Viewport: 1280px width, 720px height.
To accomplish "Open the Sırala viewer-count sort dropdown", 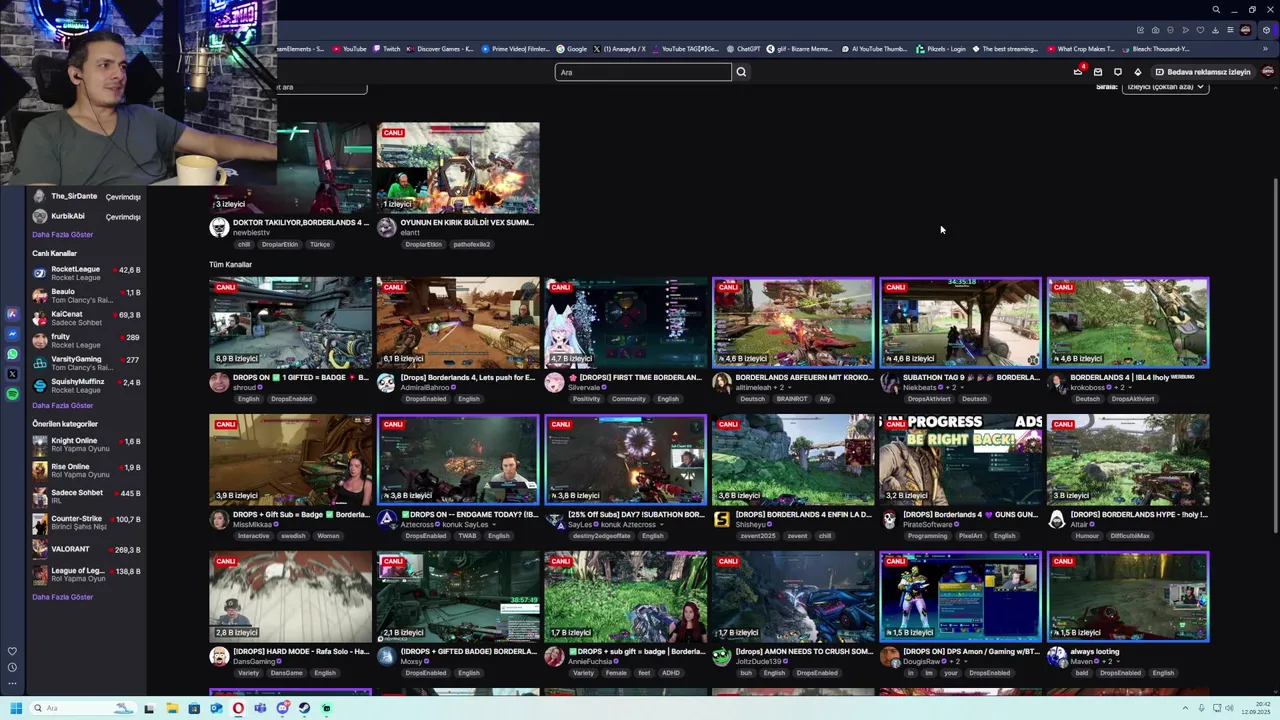I will [1166, 86].
